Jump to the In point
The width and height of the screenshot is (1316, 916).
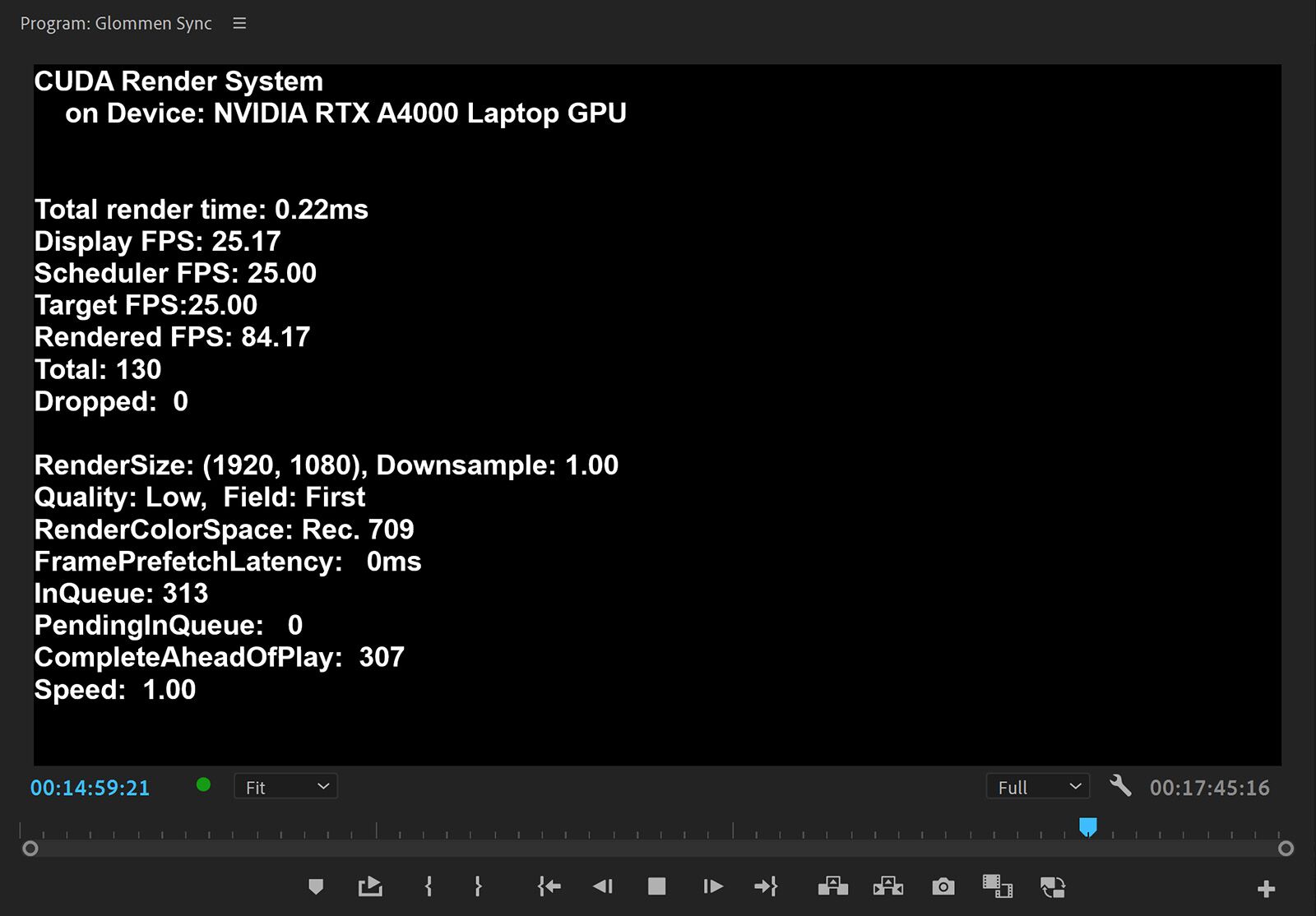click(x=549, y=886)
